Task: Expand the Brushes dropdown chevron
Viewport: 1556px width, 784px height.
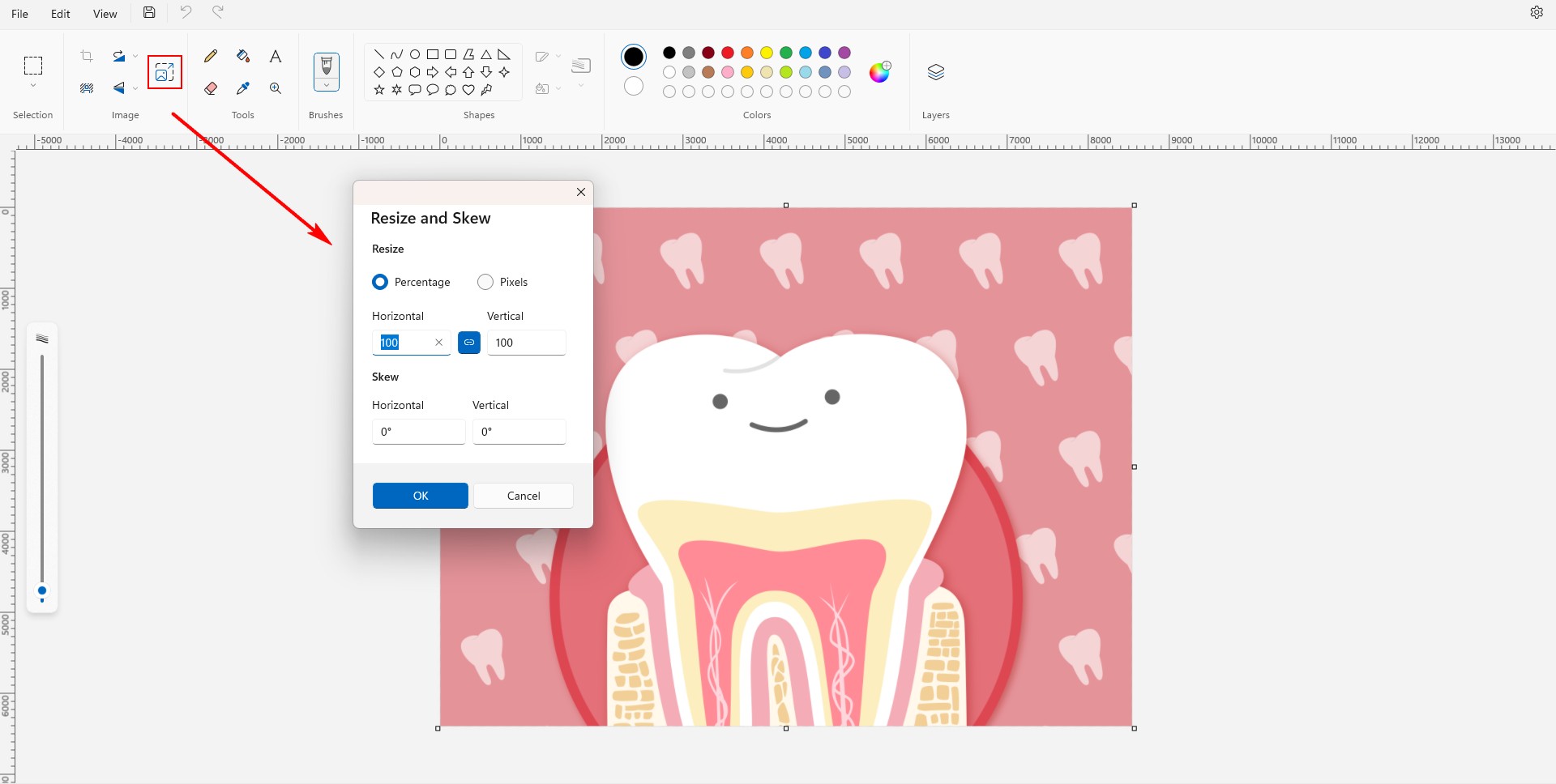Action: tap(327, 85)
